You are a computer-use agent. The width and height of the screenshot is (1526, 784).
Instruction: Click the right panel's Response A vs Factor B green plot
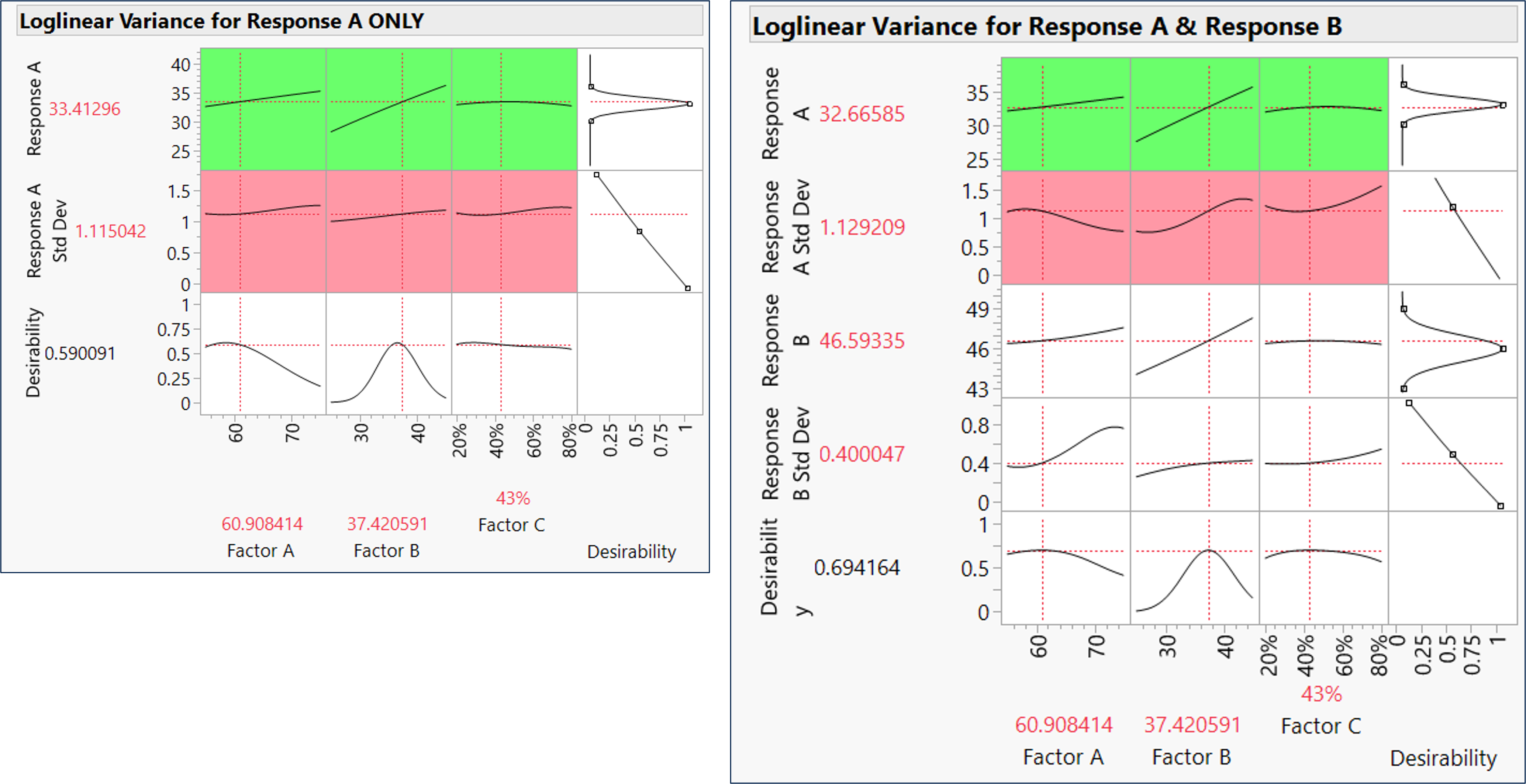[1194, 114]
